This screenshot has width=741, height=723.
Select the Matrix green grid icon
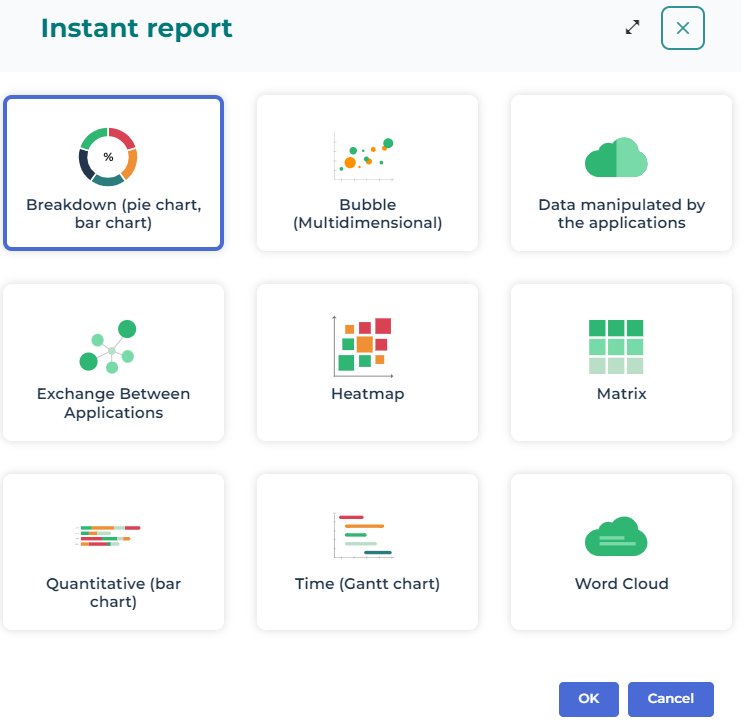tap(616, 346)
